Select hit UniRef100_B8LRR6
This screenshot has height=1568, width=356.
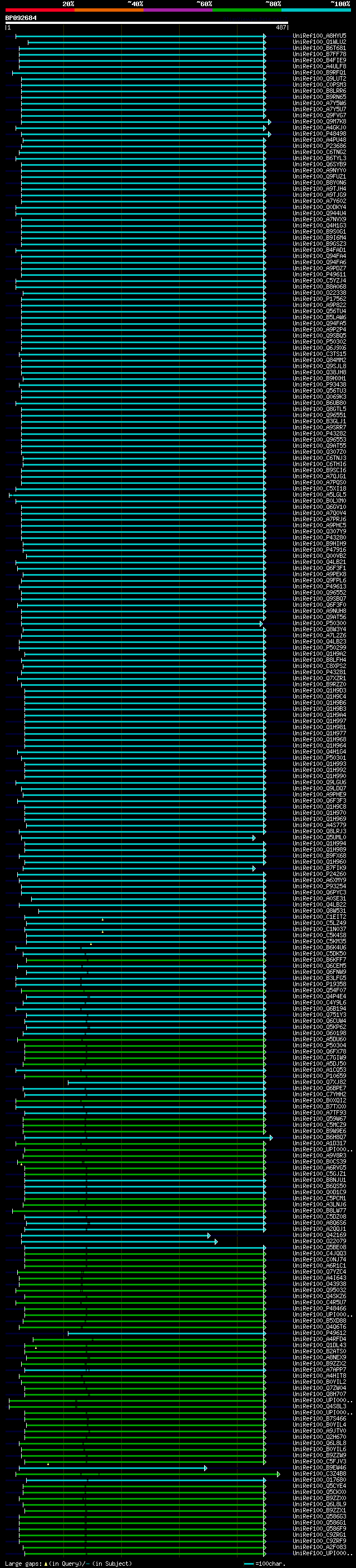(x=319, y=91)
